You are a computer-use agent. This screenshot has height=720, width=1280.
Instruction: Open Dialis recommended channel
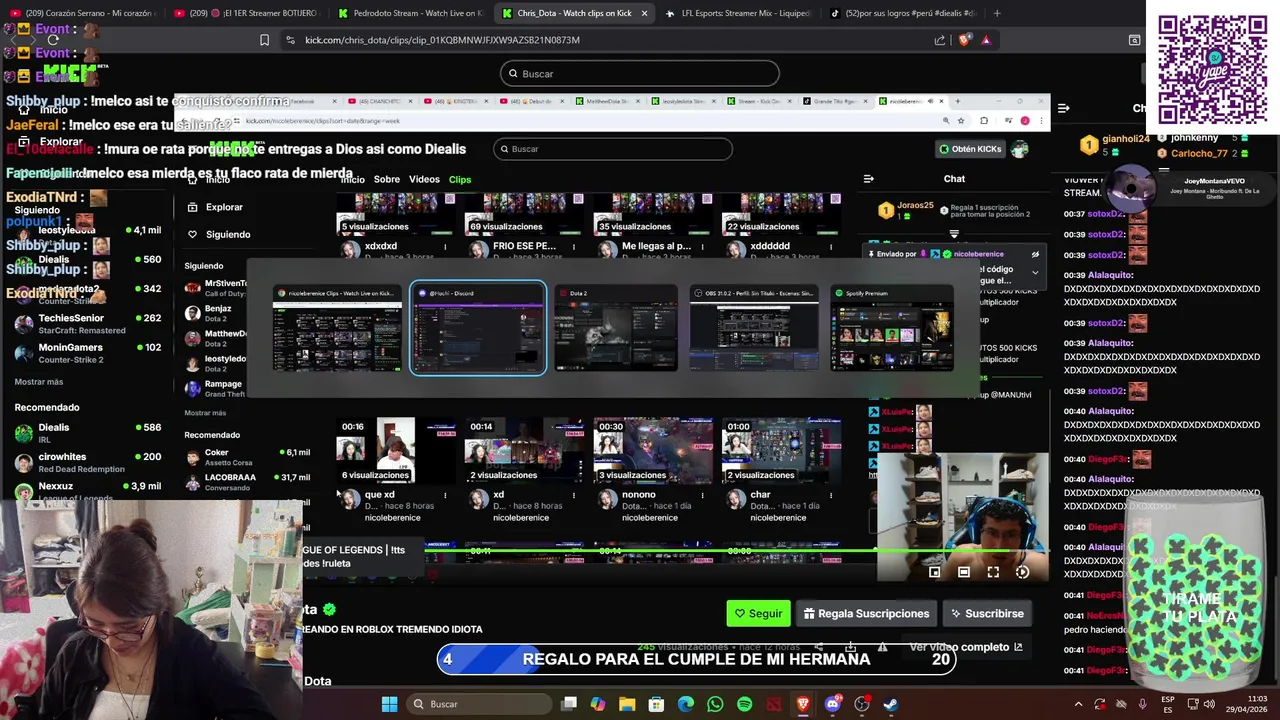88,433
